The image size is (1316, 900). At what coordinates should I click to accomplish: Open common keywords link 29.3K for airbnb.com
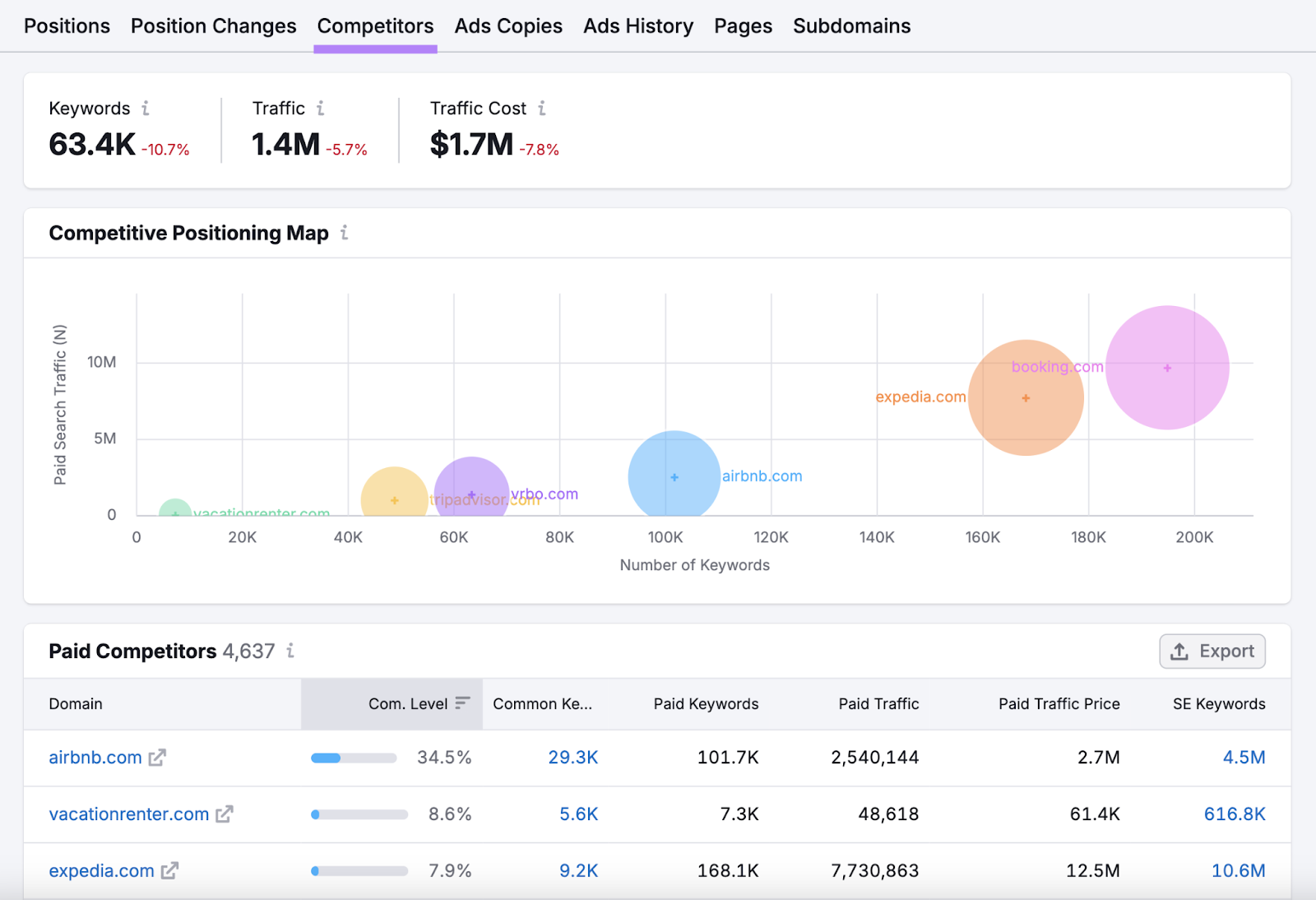[573, 758]
